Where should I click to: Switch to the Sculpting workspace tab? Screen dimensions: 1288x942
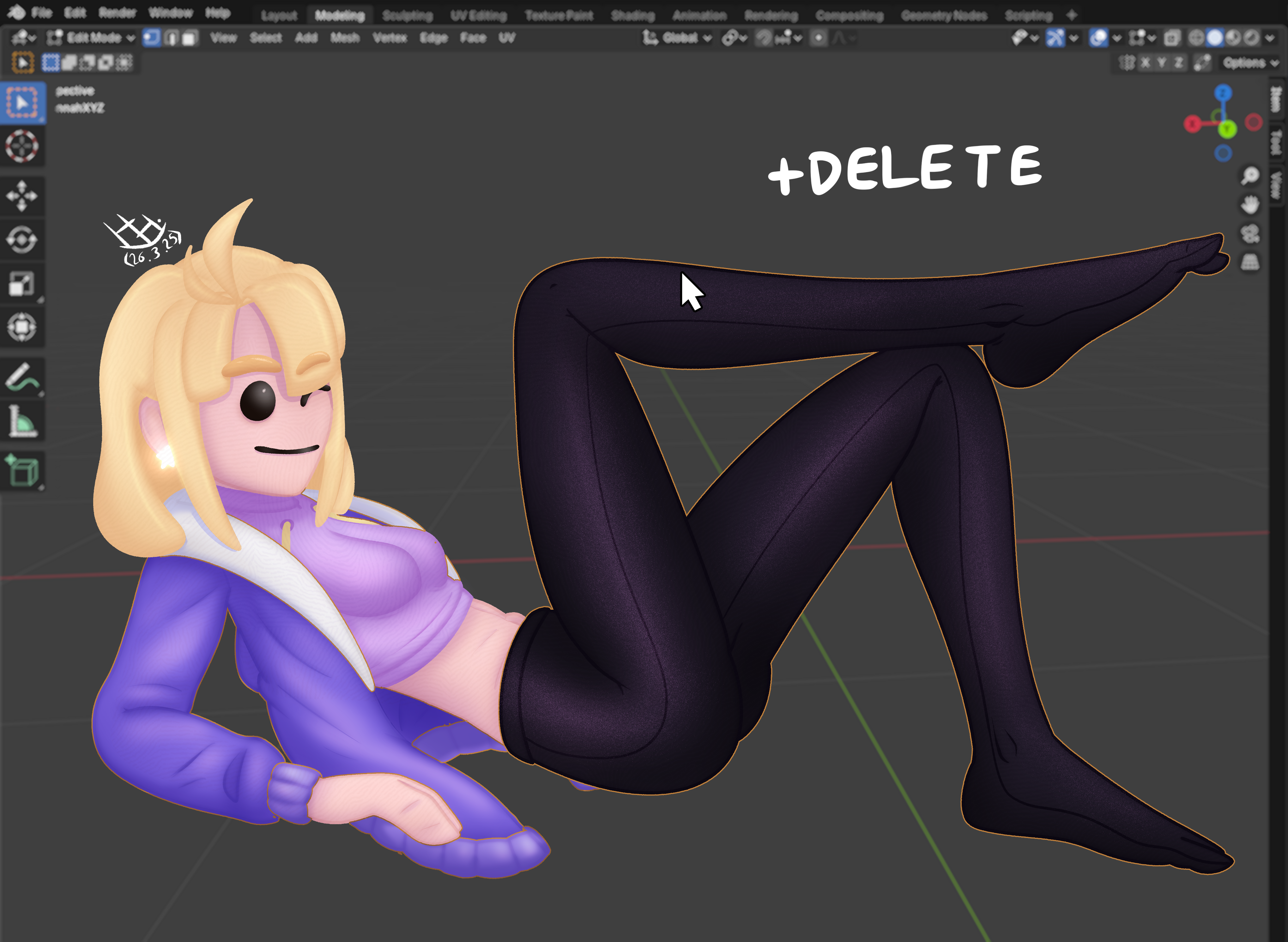[407, 15]
